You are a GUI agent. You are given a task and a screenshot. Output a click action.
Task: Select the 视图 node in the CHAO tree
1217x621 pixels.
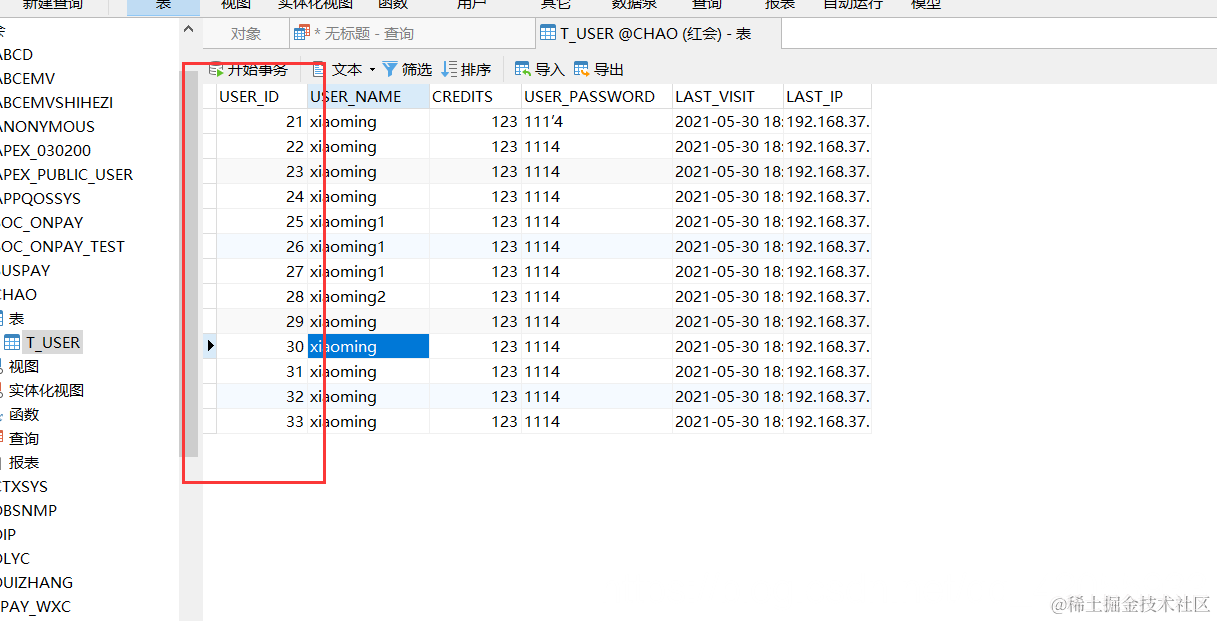23,367
